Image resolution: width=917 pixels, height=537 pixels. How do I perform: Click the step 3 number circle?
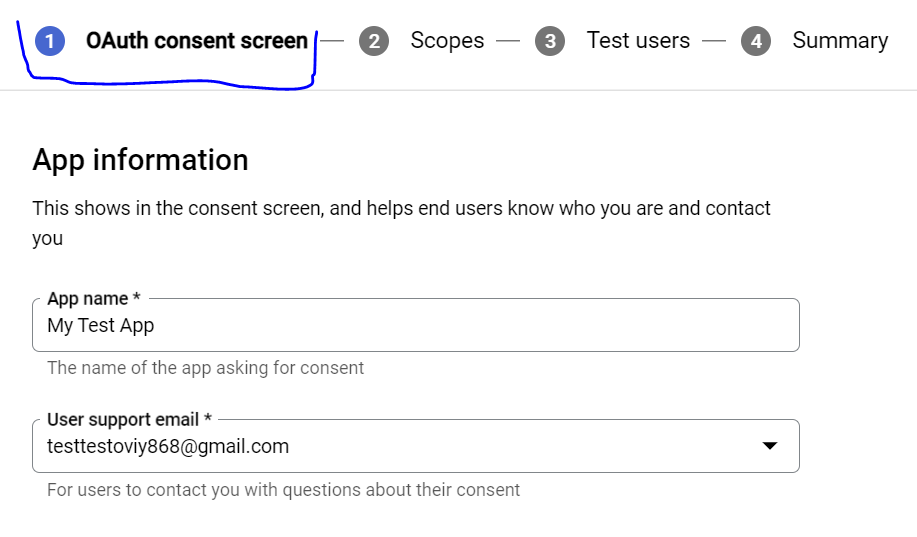[x=550, y=41]
